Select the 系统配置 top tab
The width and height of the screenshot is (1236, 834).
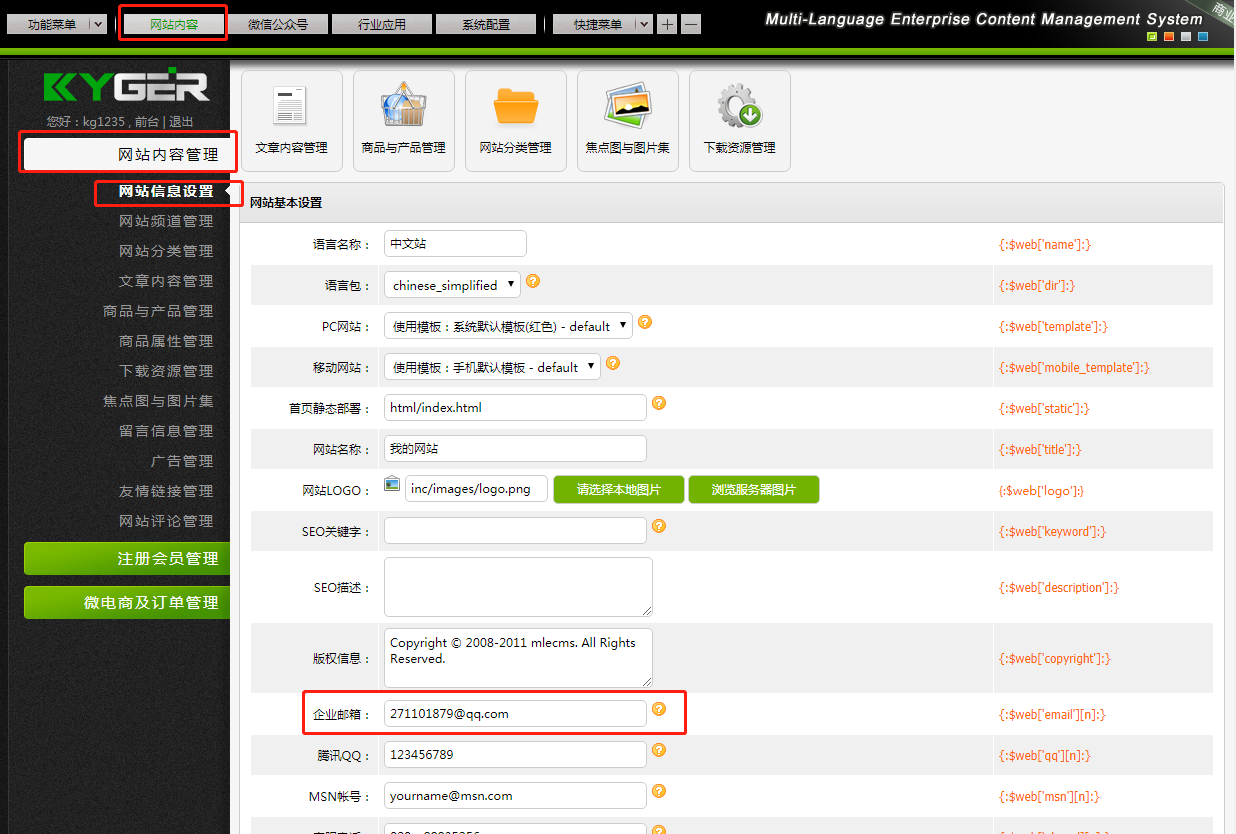coord(486,24)
